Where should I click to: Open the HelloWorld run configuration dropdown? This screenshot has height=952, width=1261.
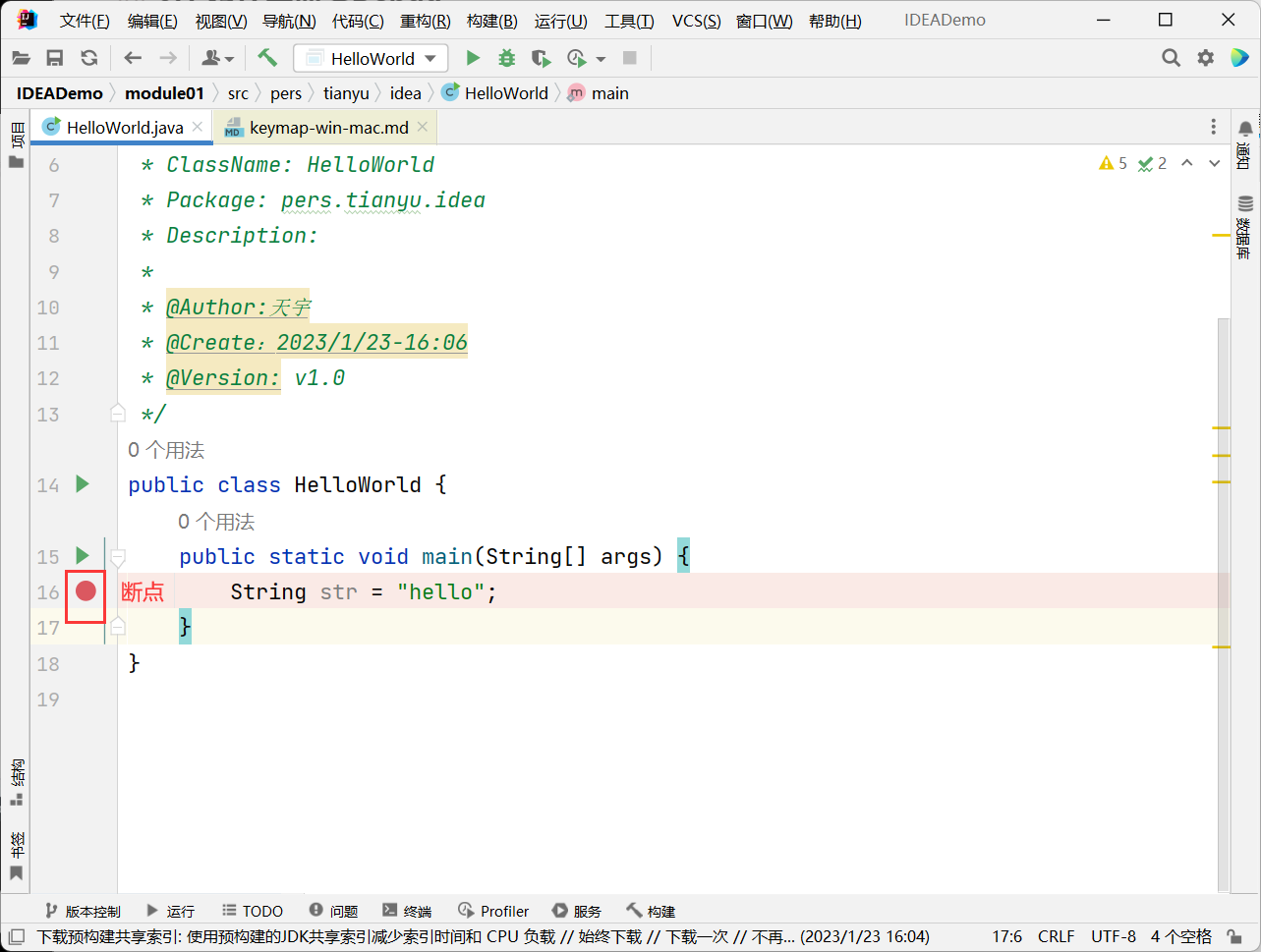coord(371,58)
